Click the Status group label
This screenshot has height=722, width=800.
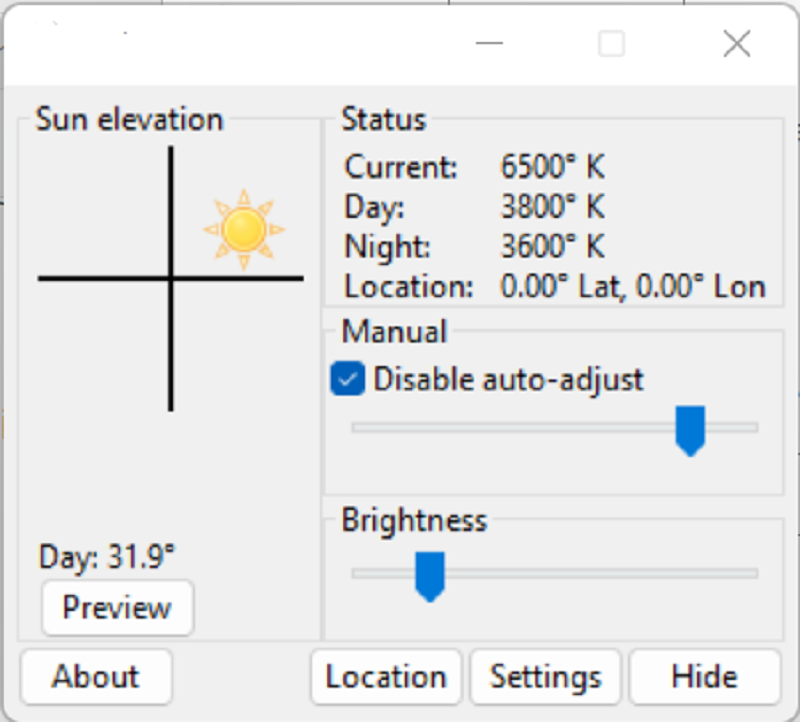pos(383,119)
